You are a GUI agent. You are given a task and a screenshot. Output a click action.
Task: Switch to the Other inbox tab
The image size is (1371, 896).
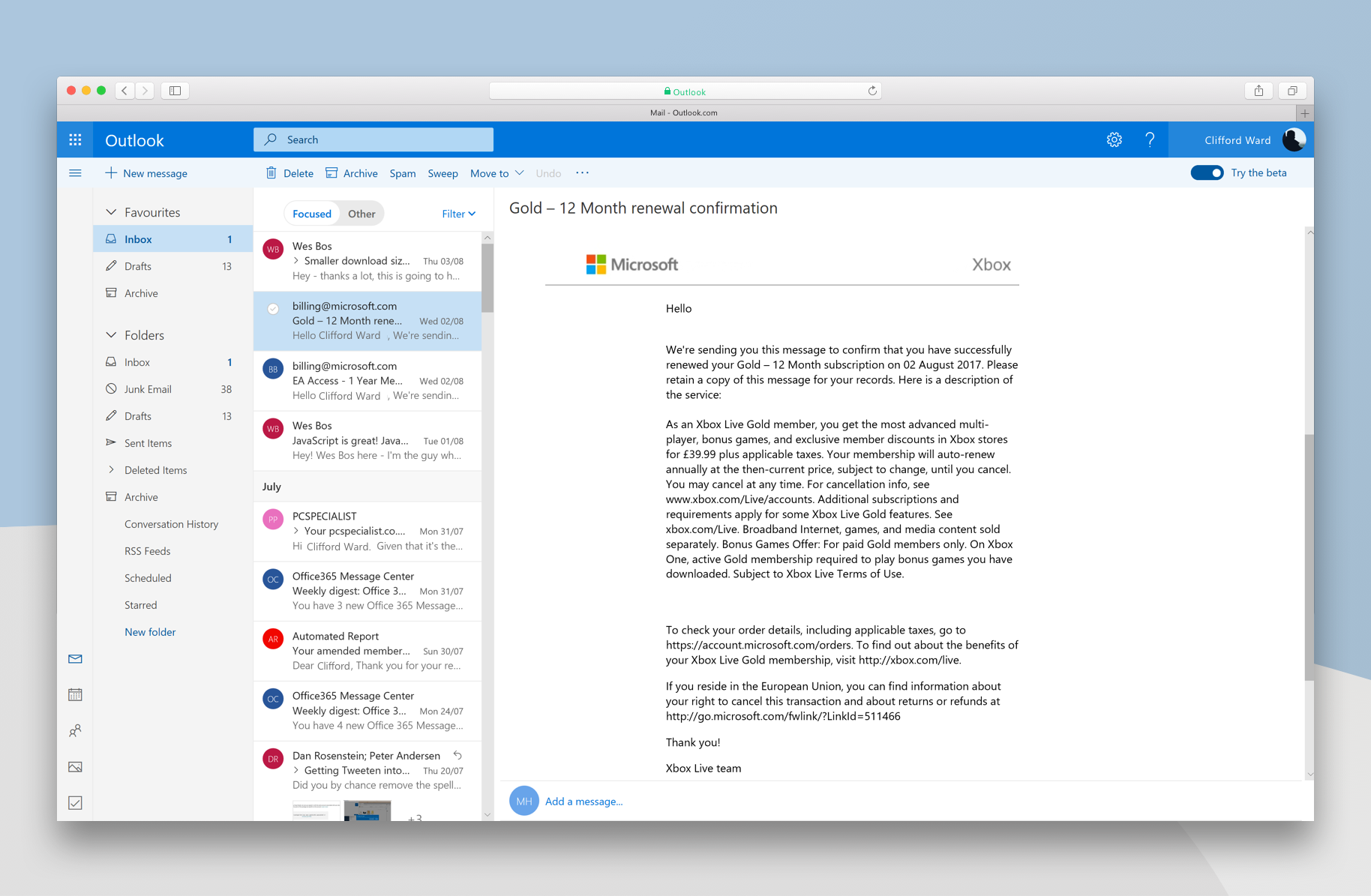361,214
